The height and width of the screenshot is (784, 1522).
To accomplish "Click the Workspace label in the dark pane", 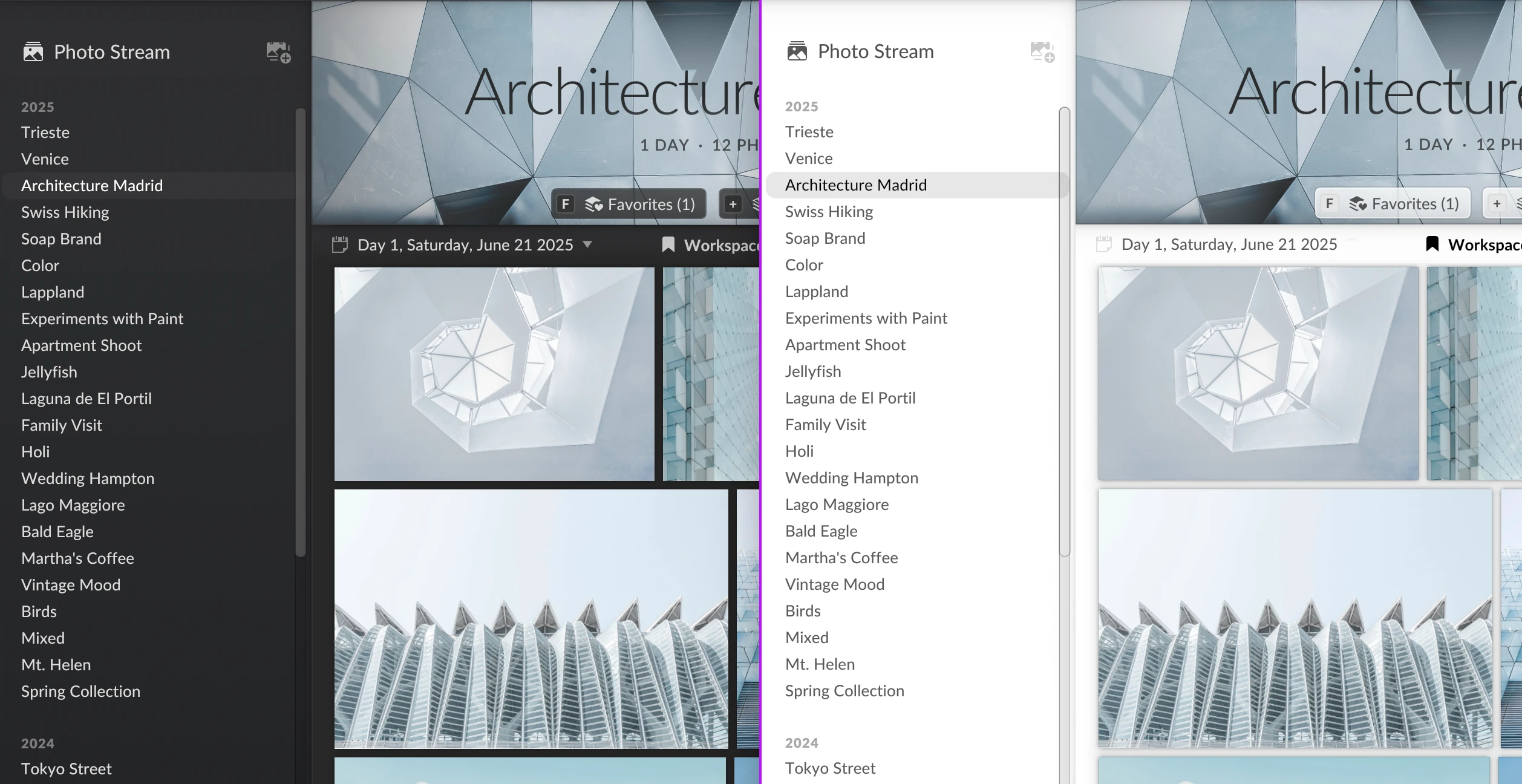I will click(721, 246).
